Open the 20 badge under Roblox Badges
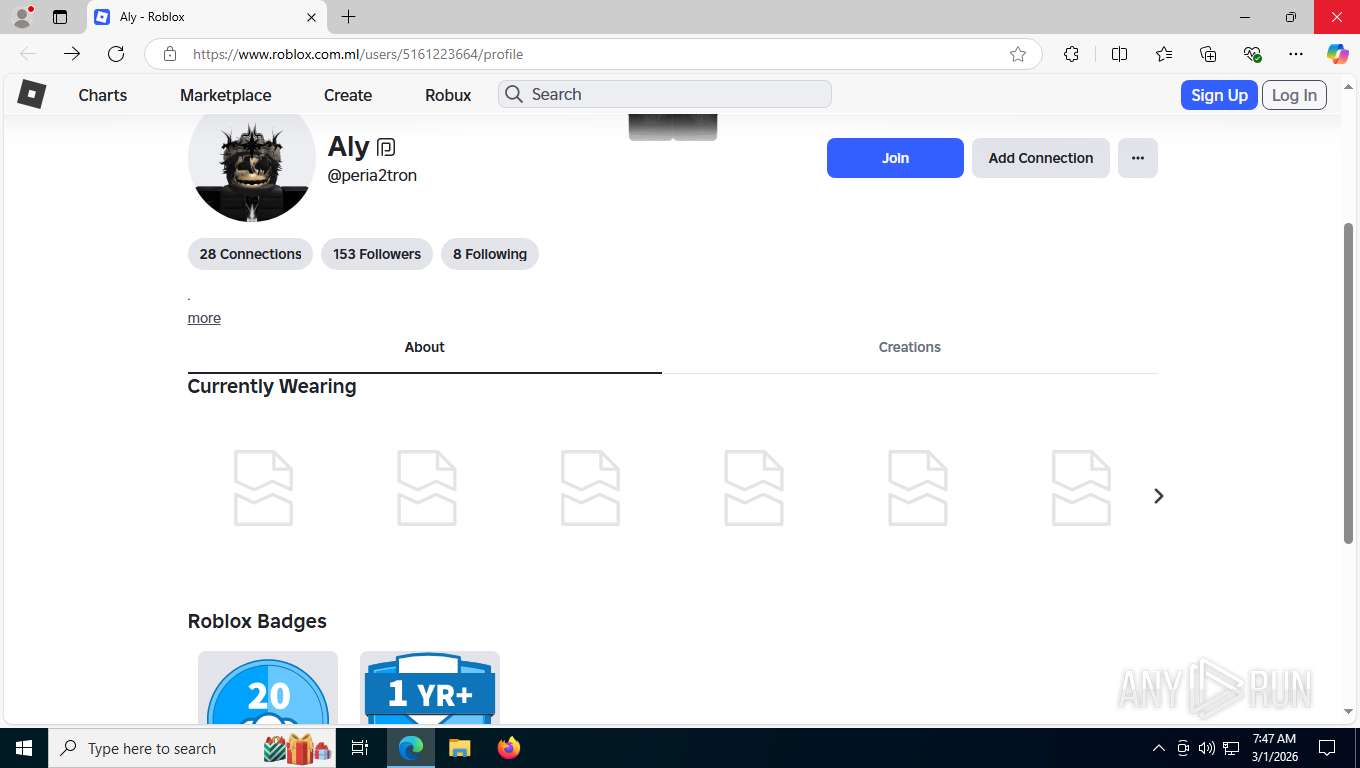The image size is (1360, 768). [x=268, y=688]
